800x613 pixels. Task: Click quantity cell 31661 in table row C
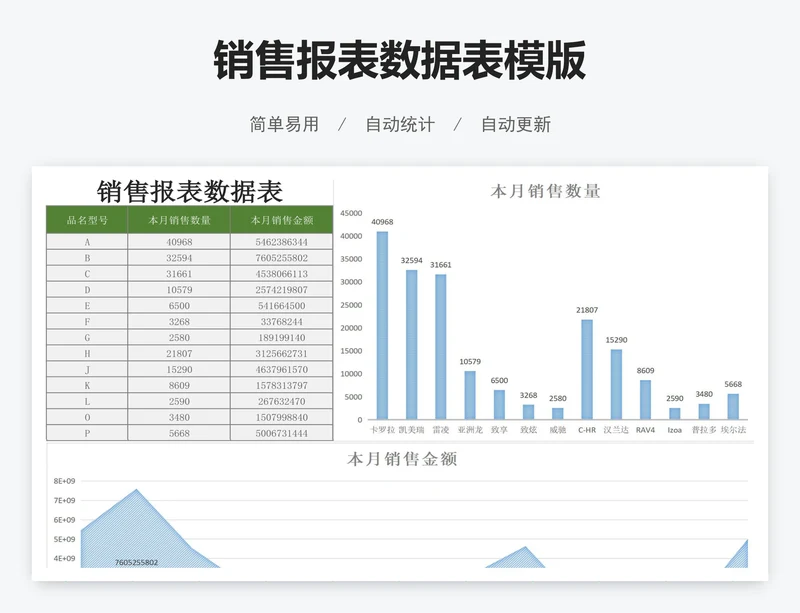[x=179, y=274]
